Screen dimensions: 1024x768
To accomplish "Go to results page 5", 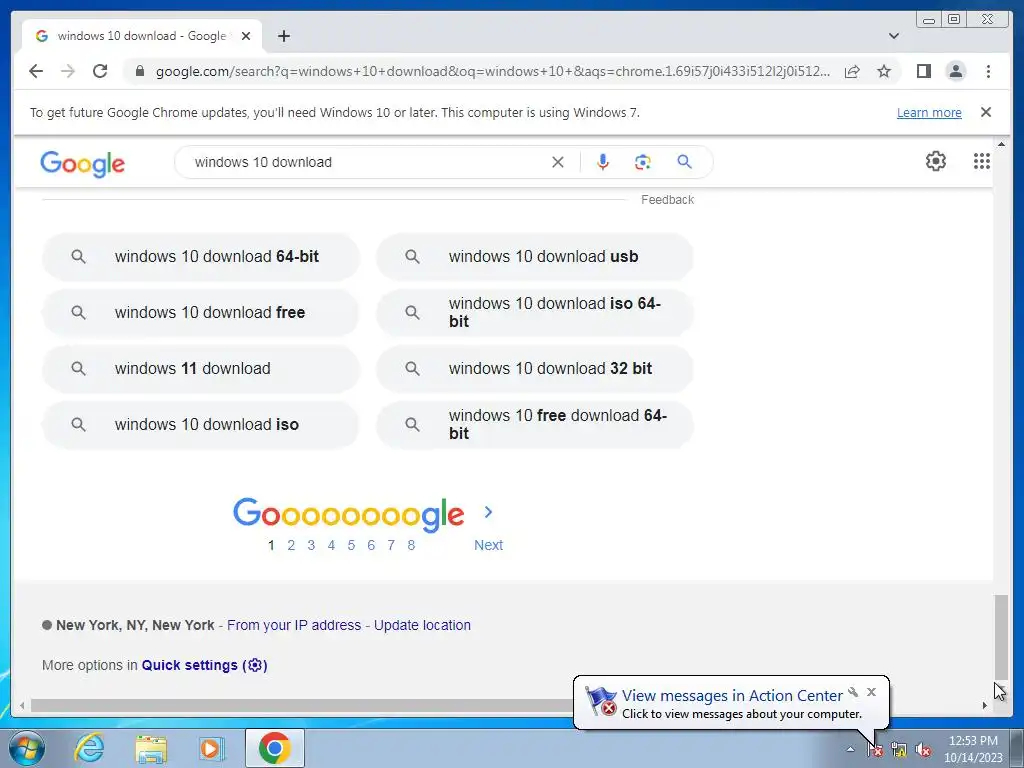I will coord(351,545).
